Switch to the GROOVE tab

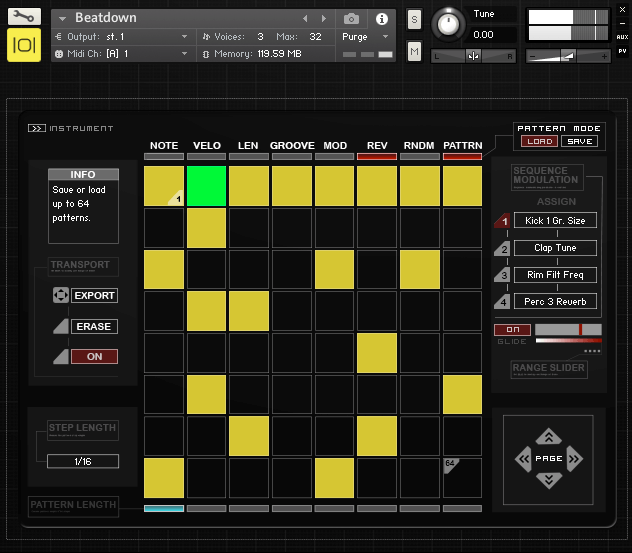[x=292, y=146]
